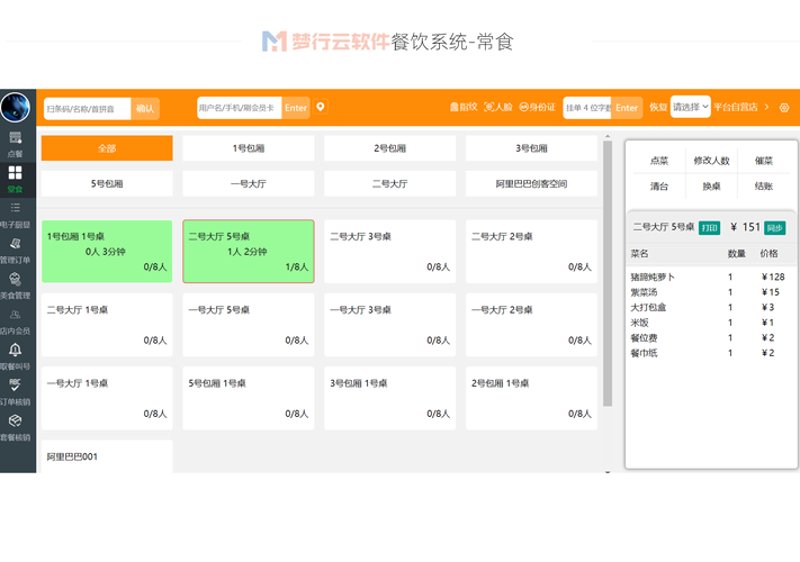Filter tables by 5号包厢
The height and width of the screenshot is (562, 800).
coord(107,184)
